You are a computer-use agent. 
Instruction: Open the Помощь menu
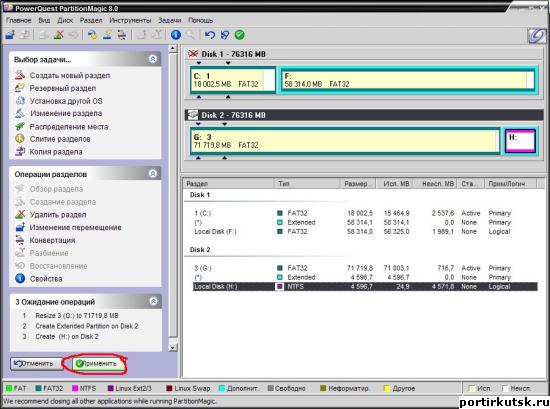pyautogui.click(x=200, y=20)
